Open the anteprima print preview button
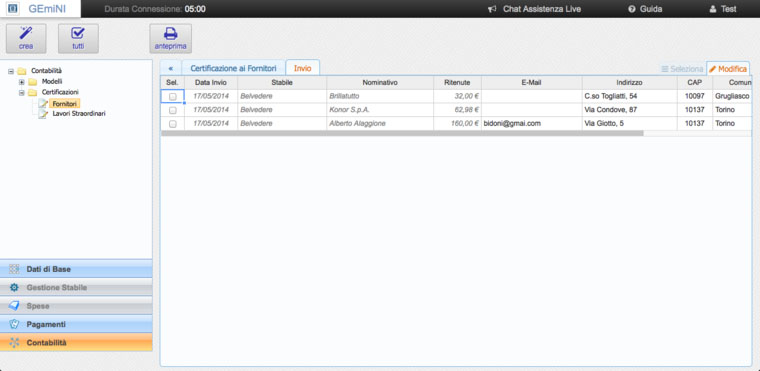 (171, 38)
